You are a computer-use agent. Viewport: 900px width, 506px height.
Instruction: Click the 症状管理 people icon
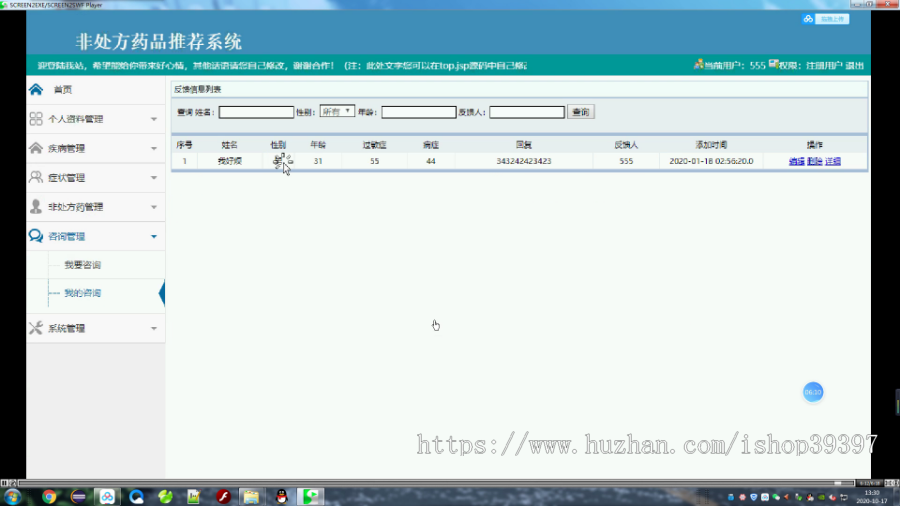tap(36, 177)
